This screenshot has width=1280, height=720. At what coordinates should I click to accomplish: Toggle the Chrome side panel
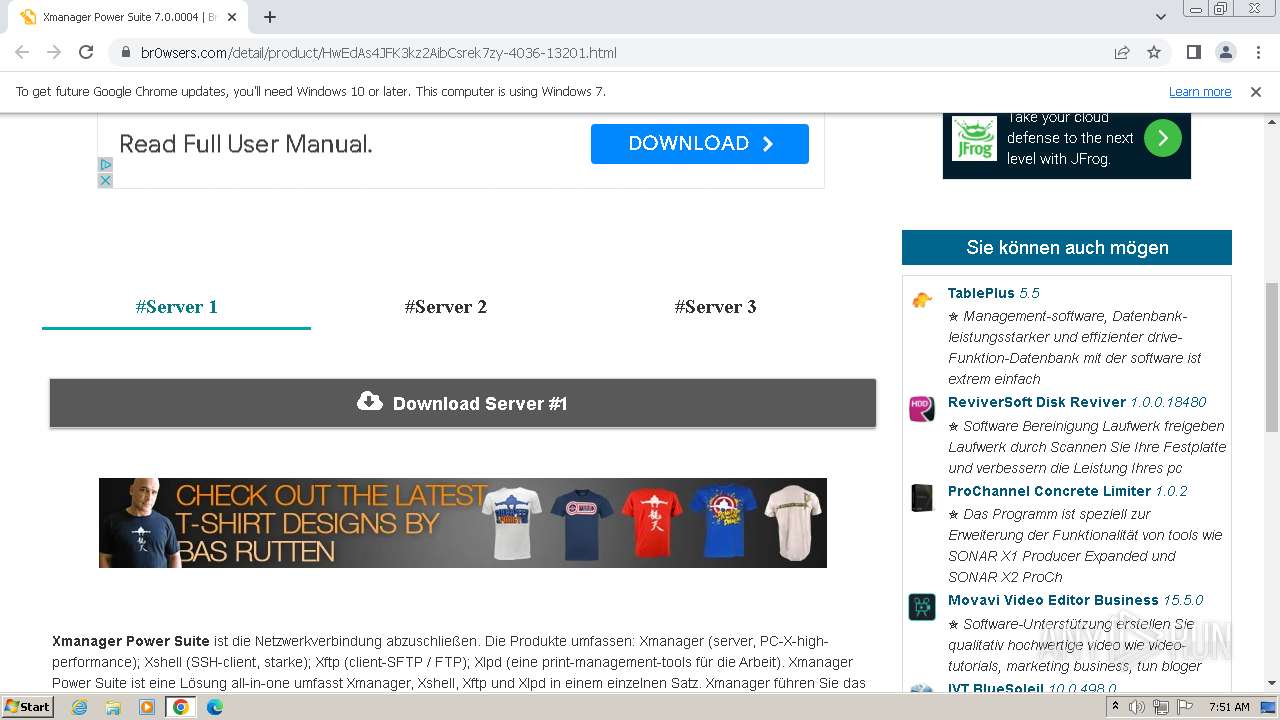pos(1193,52)
